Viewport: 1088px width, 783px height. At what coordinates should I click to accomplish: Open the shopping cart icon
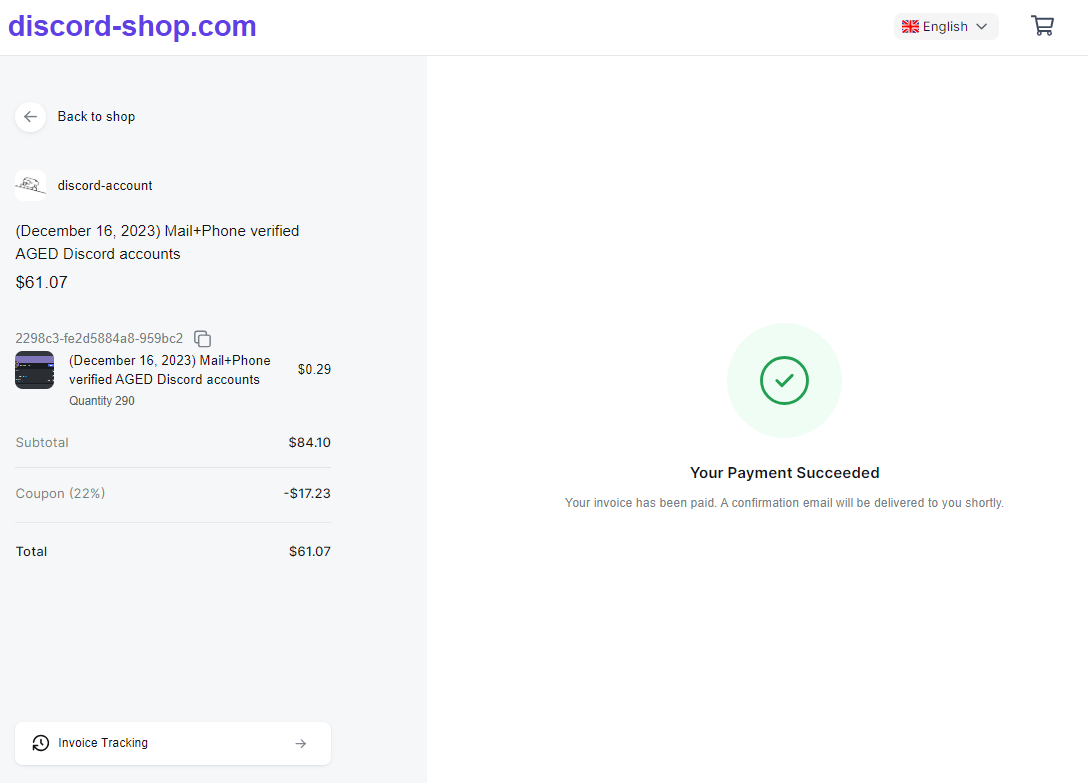(x=1042, y=26)
